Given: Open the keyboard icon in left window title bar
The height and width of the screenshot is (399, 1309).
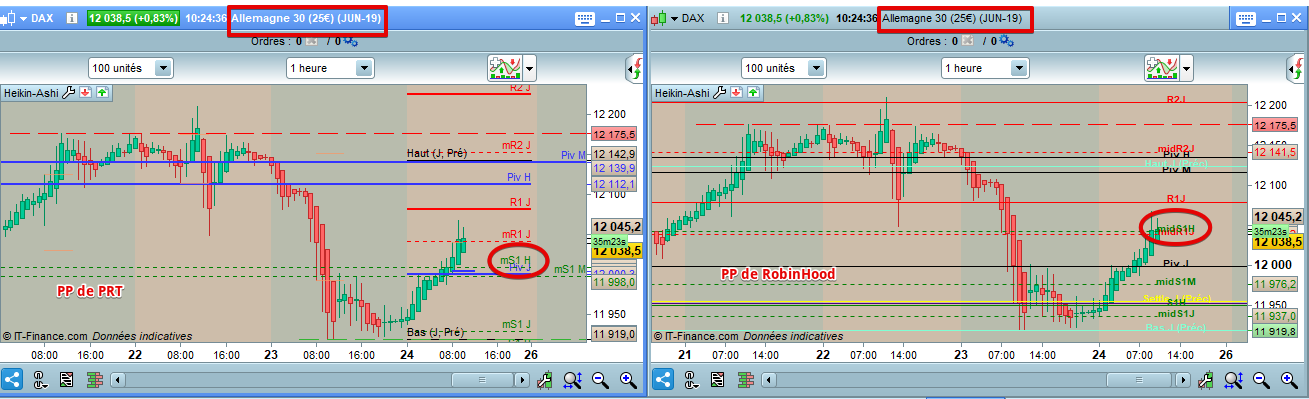Looking at the screenshot, I should click(x=584, y=18).
